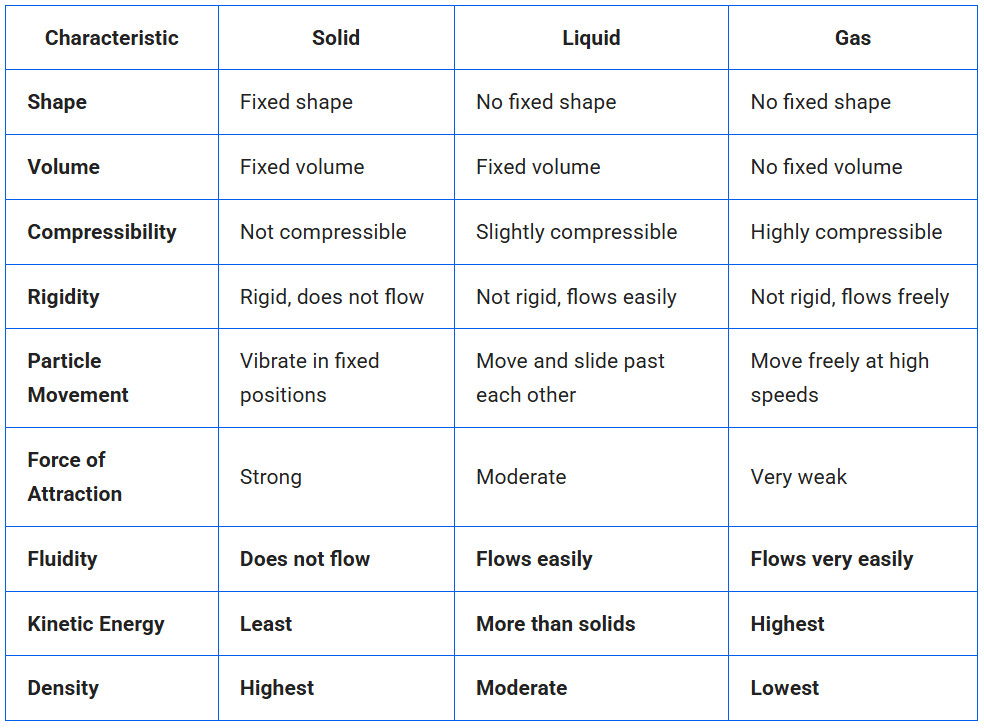Select the 'Shape' row label
The width and height of the screenshot is (984, 728).
coord(57,102)
